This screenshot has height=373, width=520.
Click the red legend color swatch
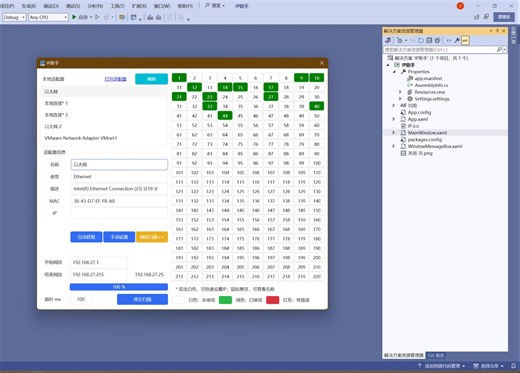[273, 300]
